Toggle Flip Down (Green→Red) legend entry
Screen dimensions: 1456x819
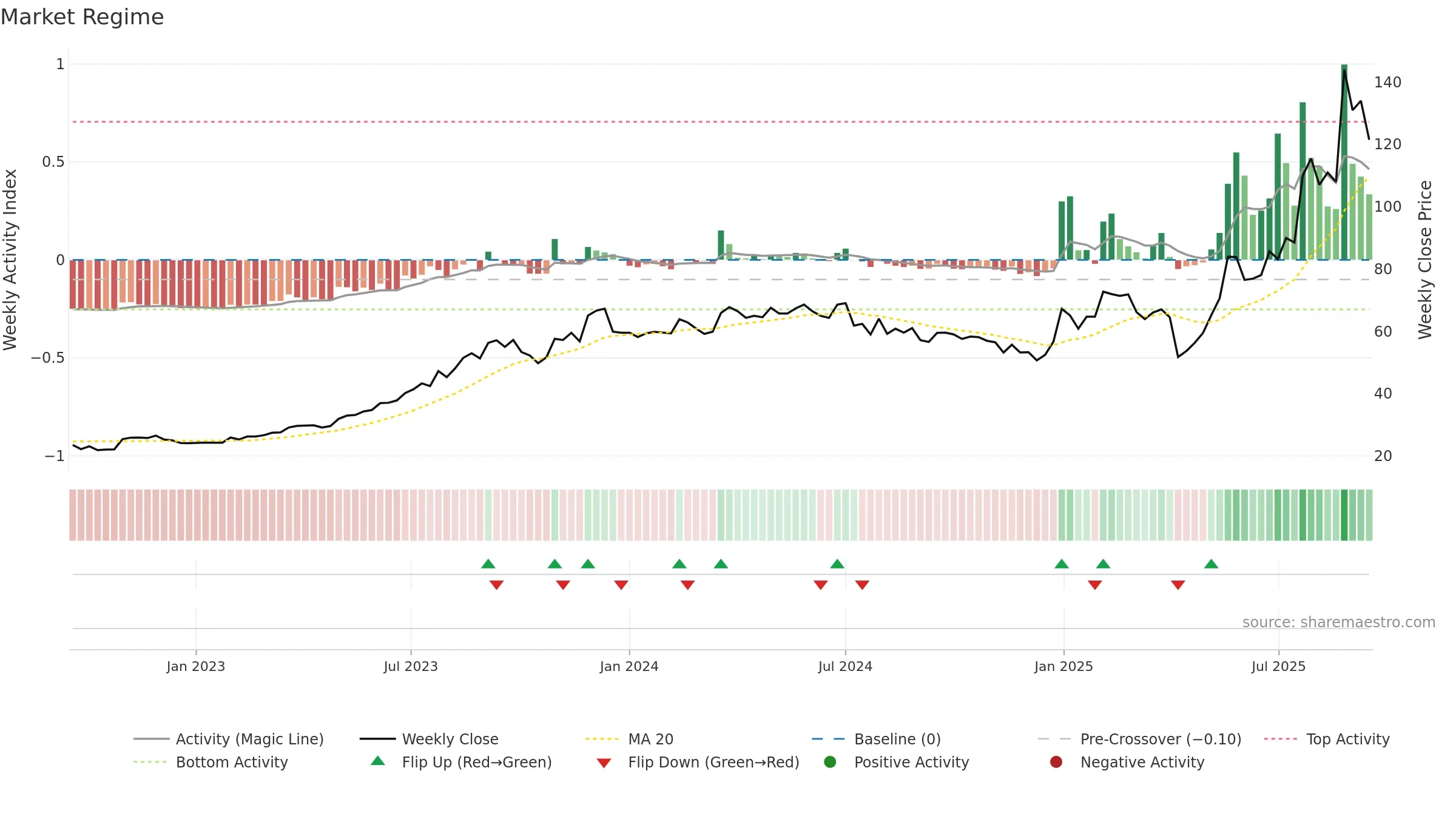pyautogui.click(x=698, y=762)
